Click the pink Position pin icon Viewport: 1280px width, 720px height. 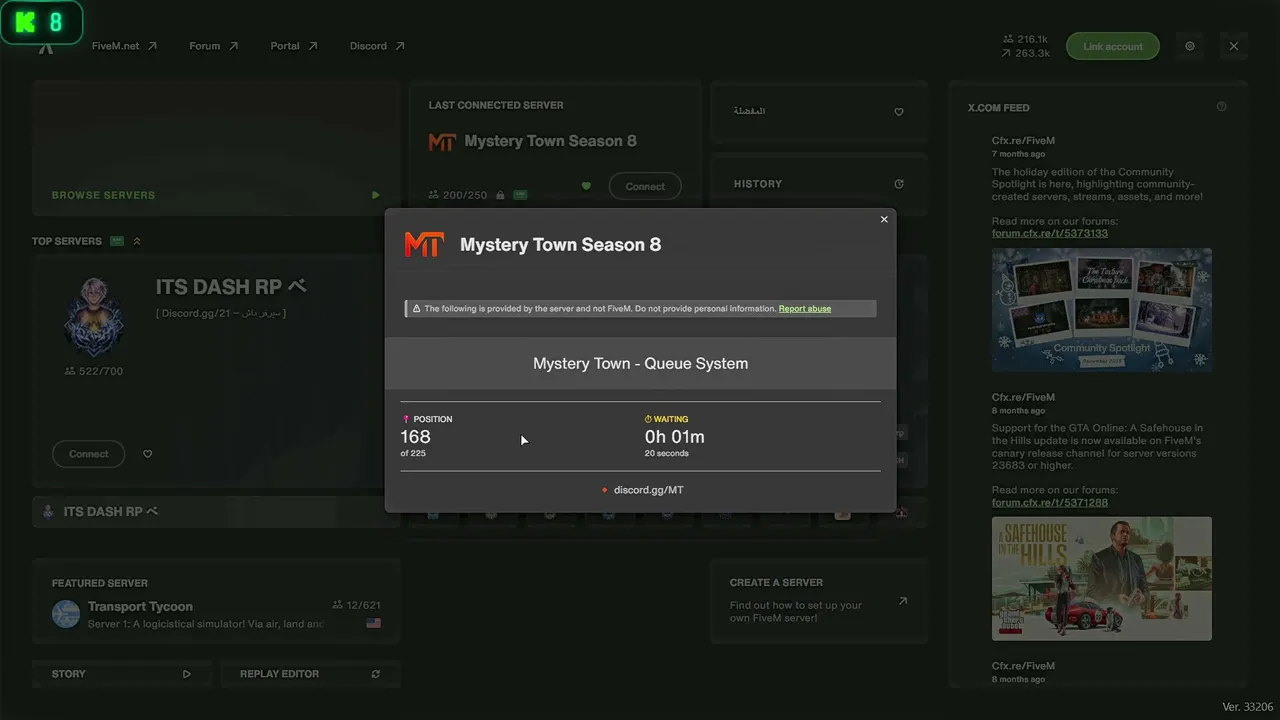click(406, 419)
